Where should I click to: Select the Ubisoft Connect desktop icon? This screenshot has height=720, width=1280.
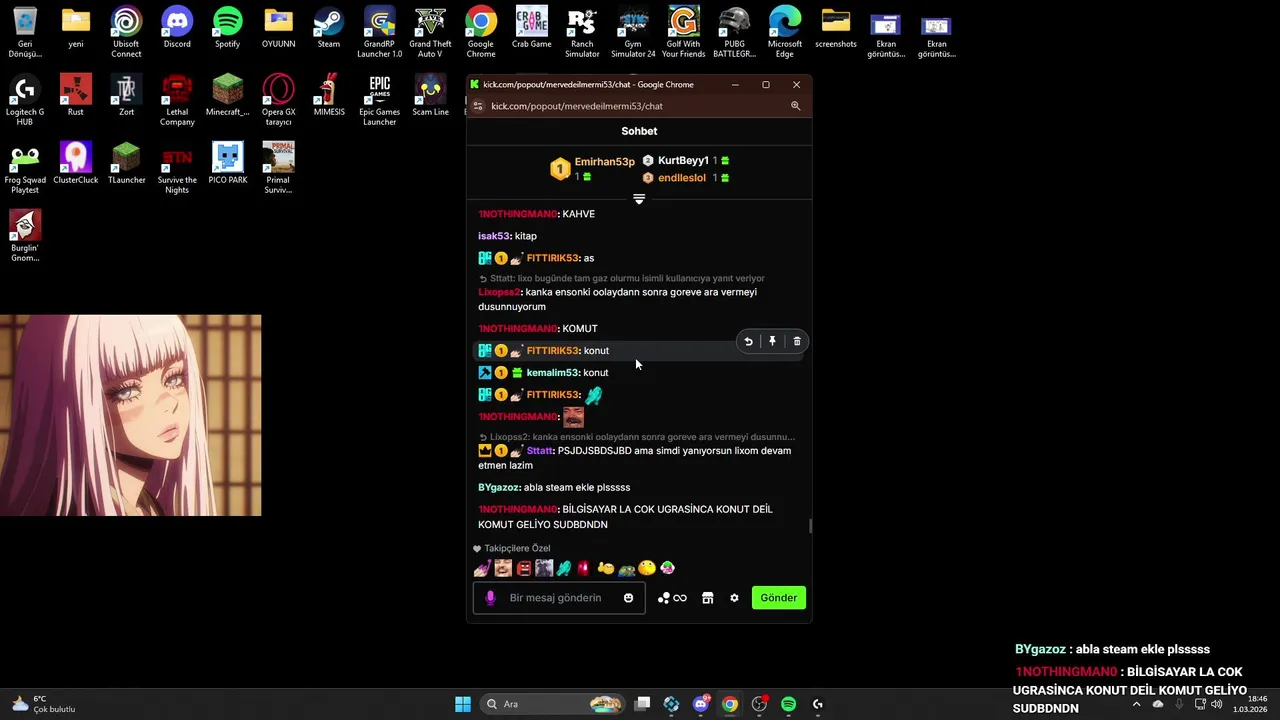click(x=126, y=32)
